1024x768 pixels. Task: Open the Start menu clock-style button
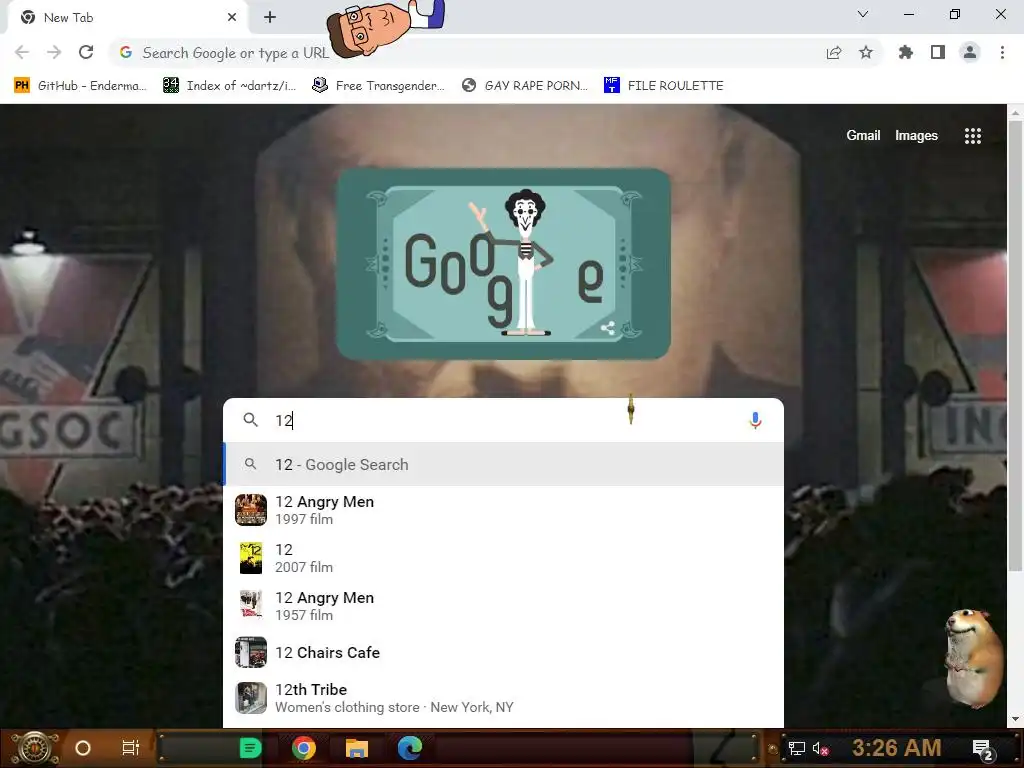coord(34,748)
